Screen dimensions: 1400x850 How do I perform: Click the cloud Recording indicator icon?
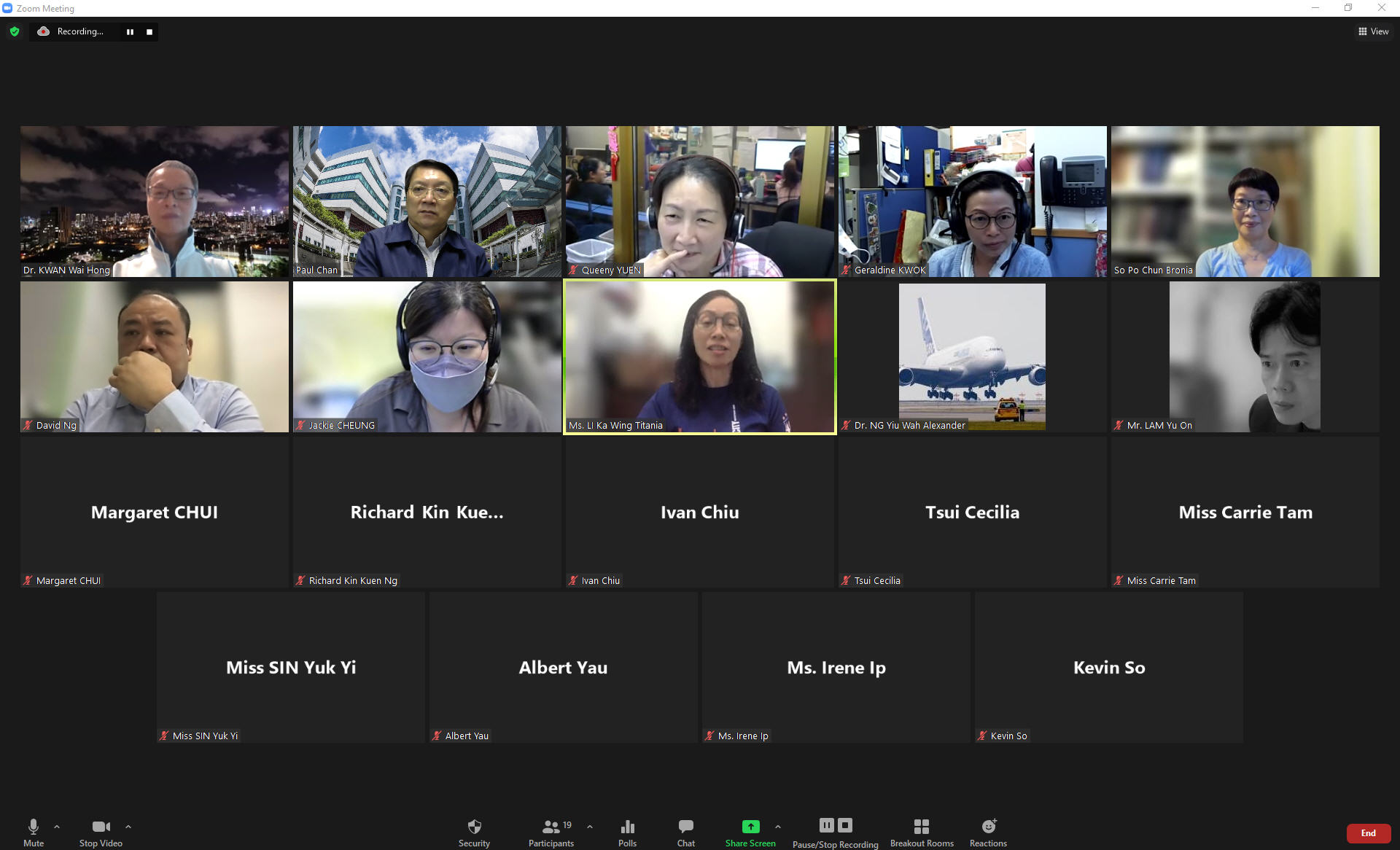point(44,31)
